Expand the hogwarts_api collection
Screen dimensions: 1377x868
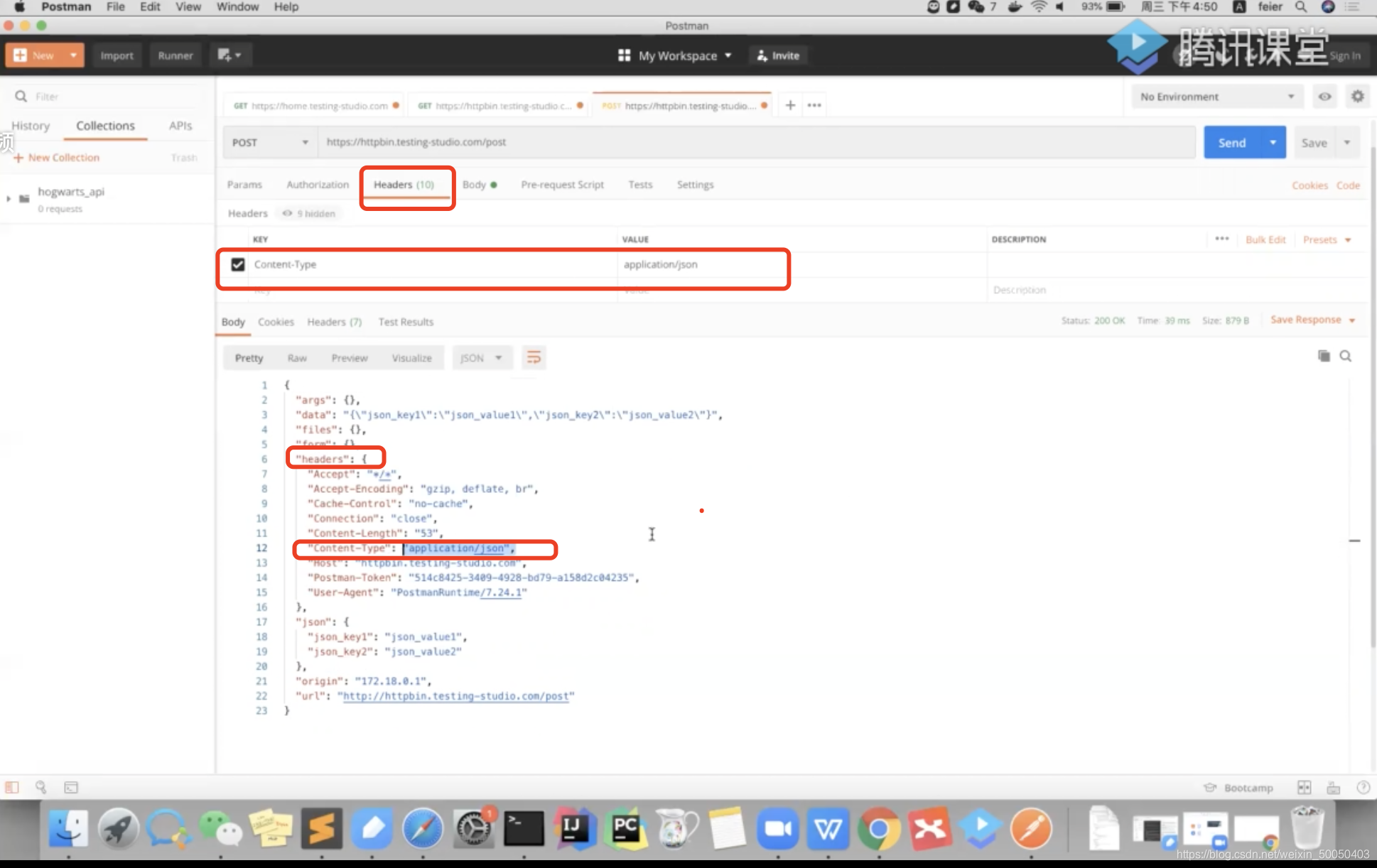[9, 199]
